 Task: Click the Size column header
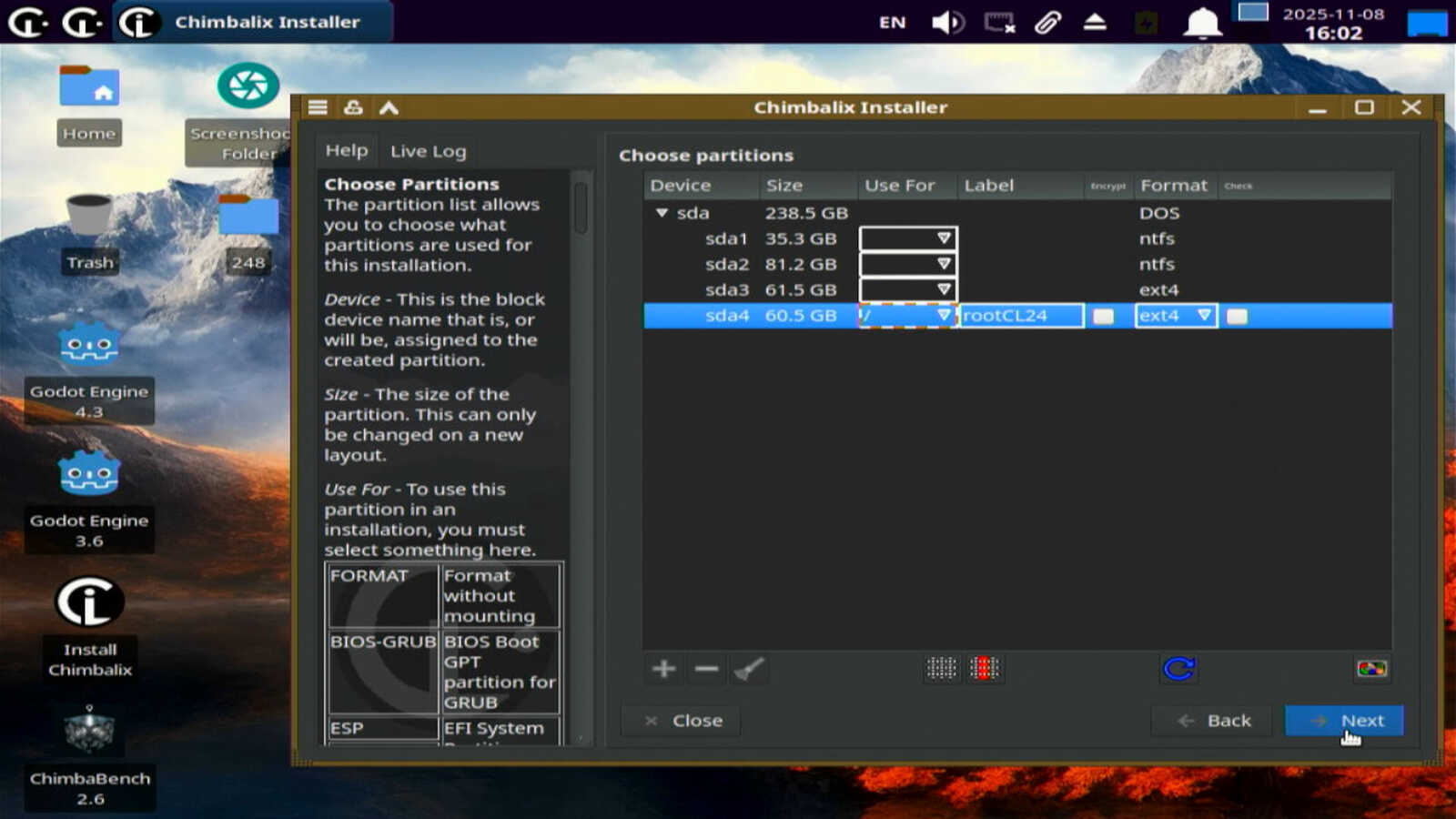click(809, 186)
